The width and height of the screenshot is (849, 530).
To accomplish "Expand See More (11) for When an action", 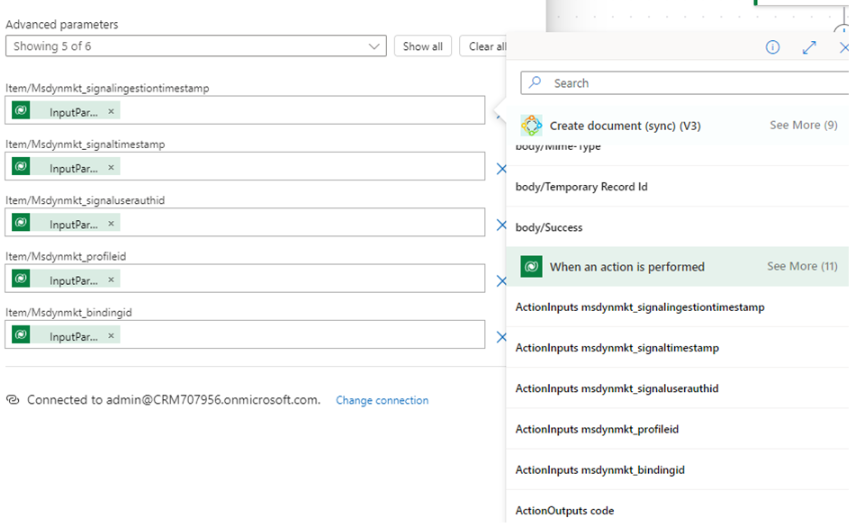I will tap(802, 266).
